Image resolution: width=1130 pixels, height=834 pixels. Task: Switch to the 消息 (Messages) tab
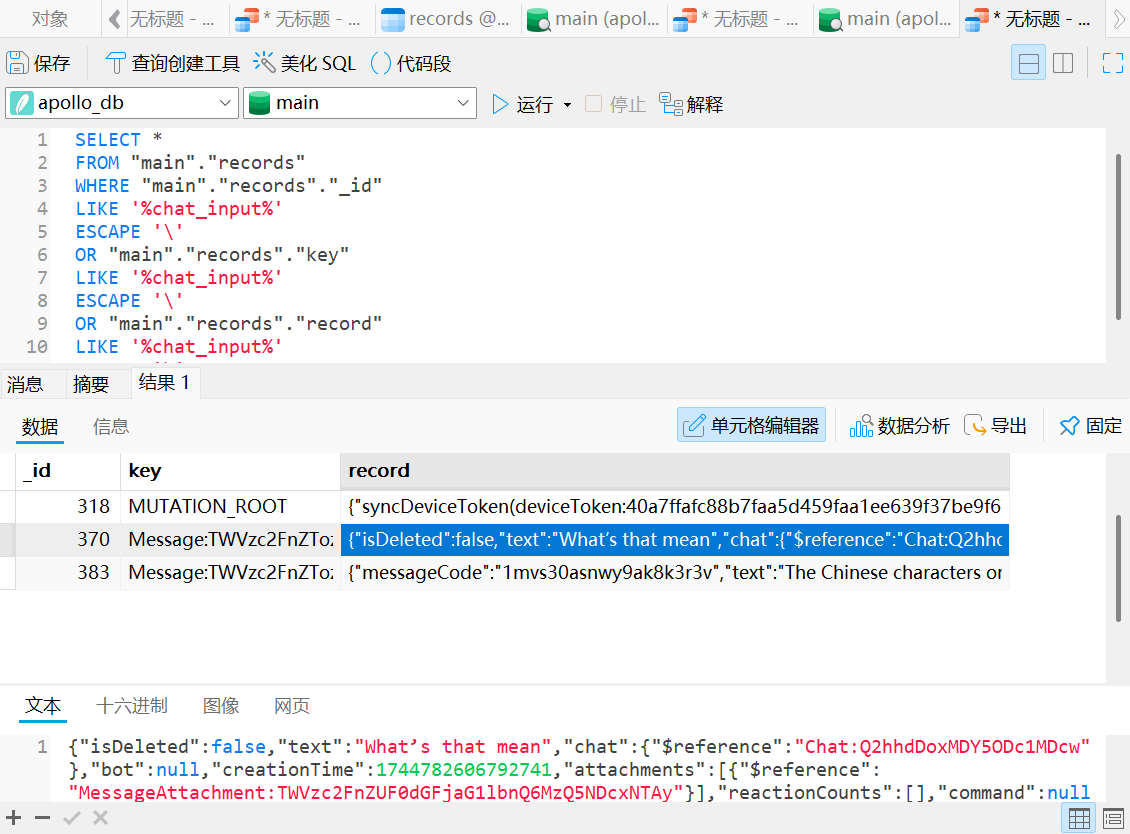point(25,383)
